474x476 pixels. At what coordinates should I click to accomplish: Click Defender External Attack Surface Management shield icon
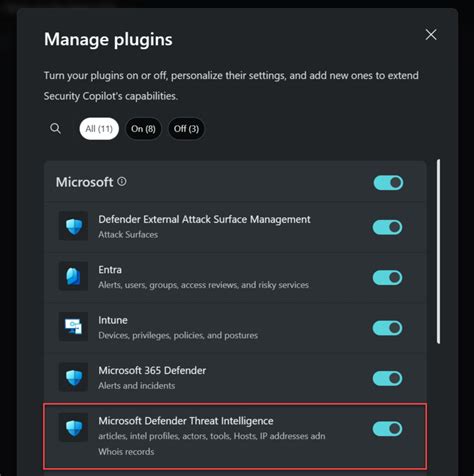[74, 226]
